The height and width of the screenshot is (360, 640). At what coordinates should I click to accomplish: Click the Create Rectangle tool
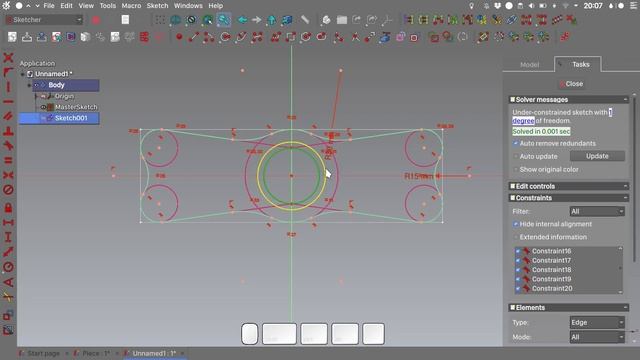pyautogui.click(x=290, y=37)
